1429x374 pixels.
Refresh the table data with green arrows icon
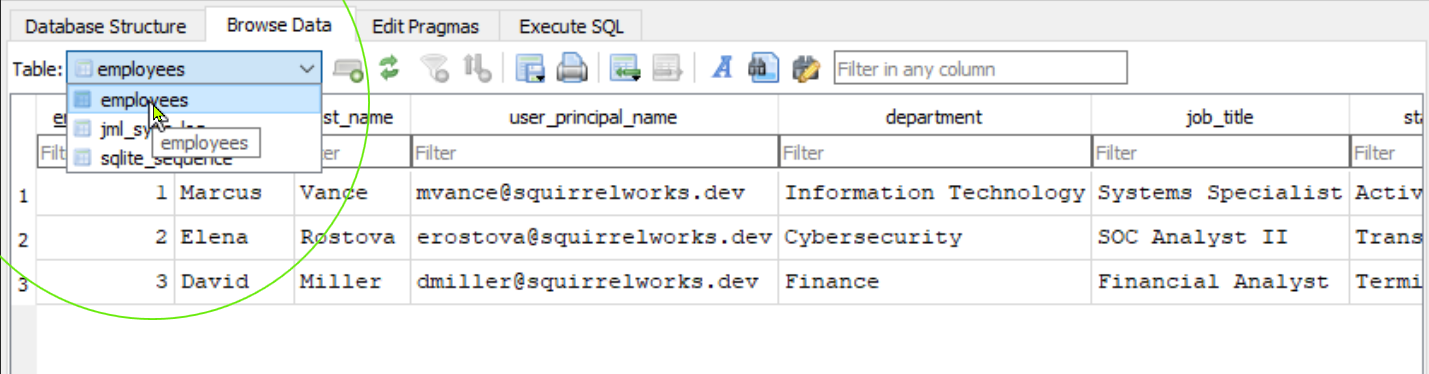(389, 68)
